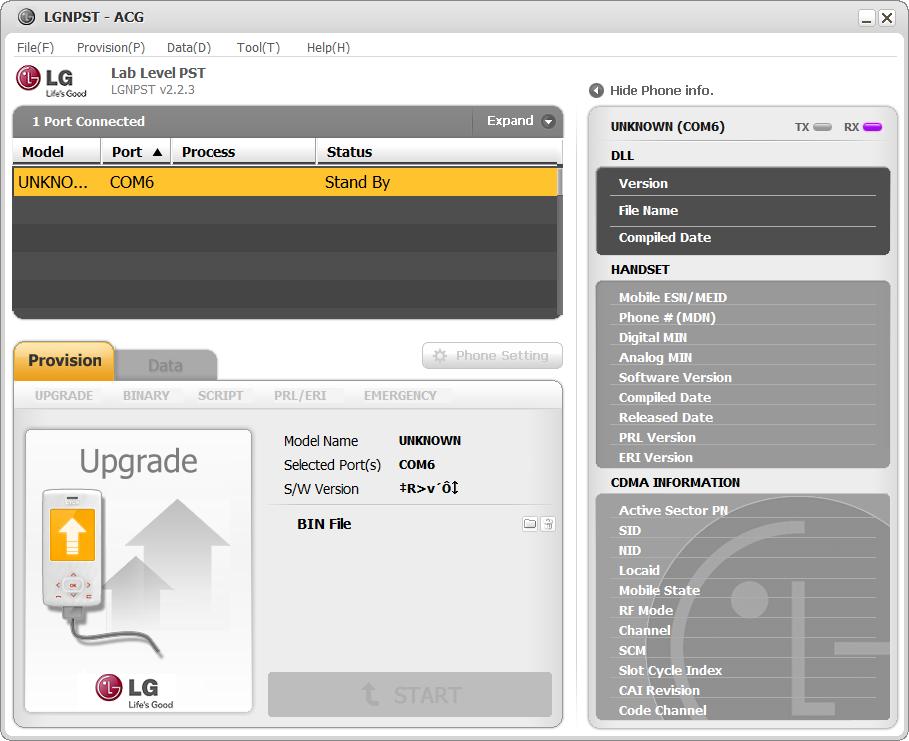Click the Phone # (MDN) row

coord(743,317)
